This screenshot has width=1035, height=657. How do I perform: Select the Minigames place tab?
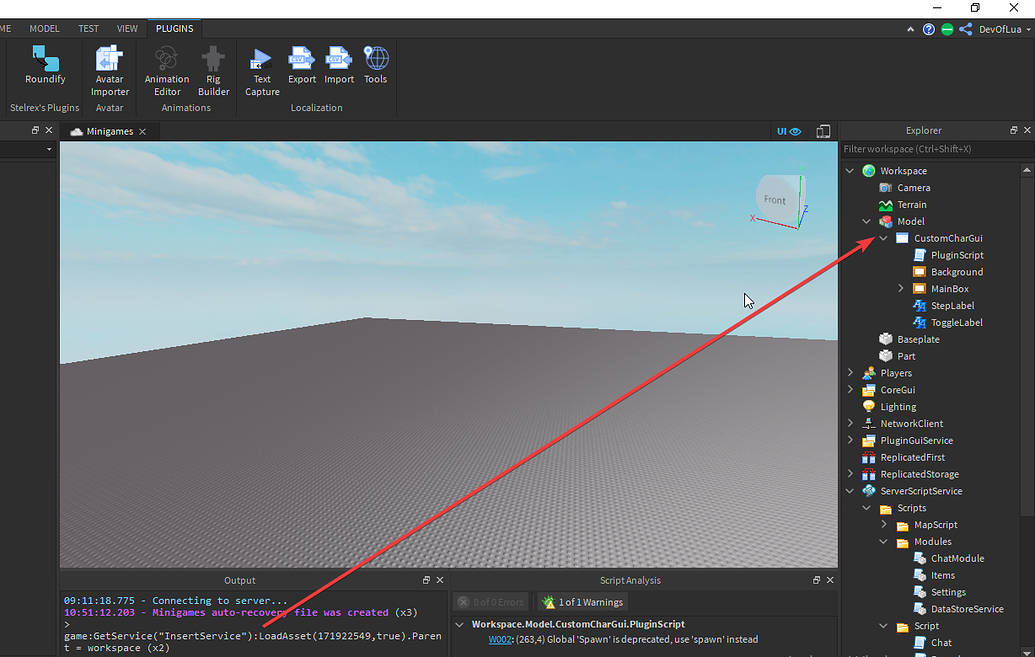110,130
